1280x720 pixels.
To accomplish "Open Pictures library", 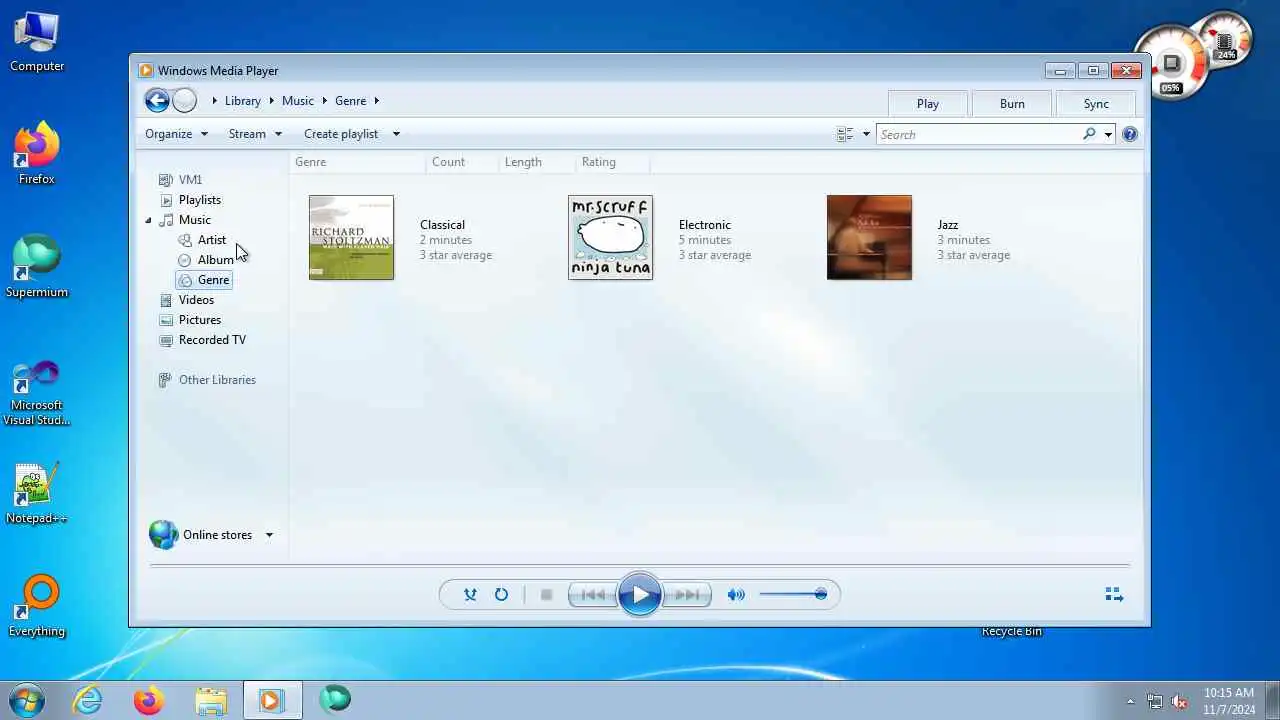I will click(200, 320).
